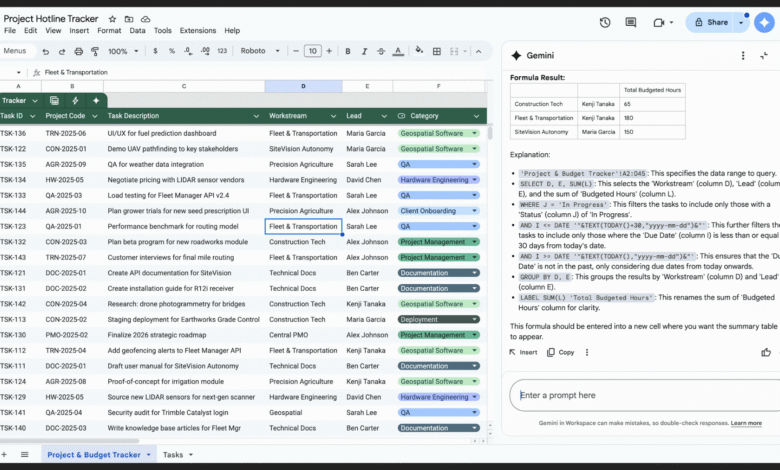Screen dimensions: 780x470
Task: Collapse the toolbar with the up chevron
Action: (479, 51)
